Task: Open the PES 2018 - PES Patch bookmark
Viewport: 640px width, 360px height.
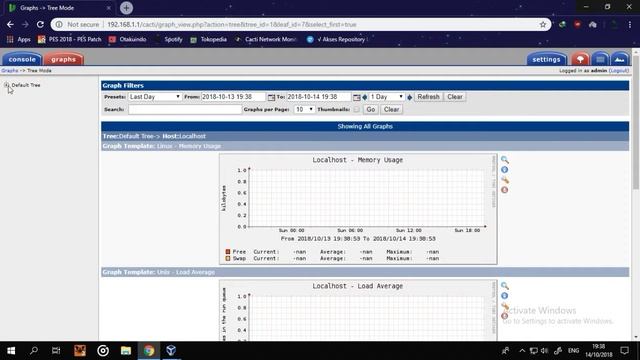Action: click(x=69, y=40)
